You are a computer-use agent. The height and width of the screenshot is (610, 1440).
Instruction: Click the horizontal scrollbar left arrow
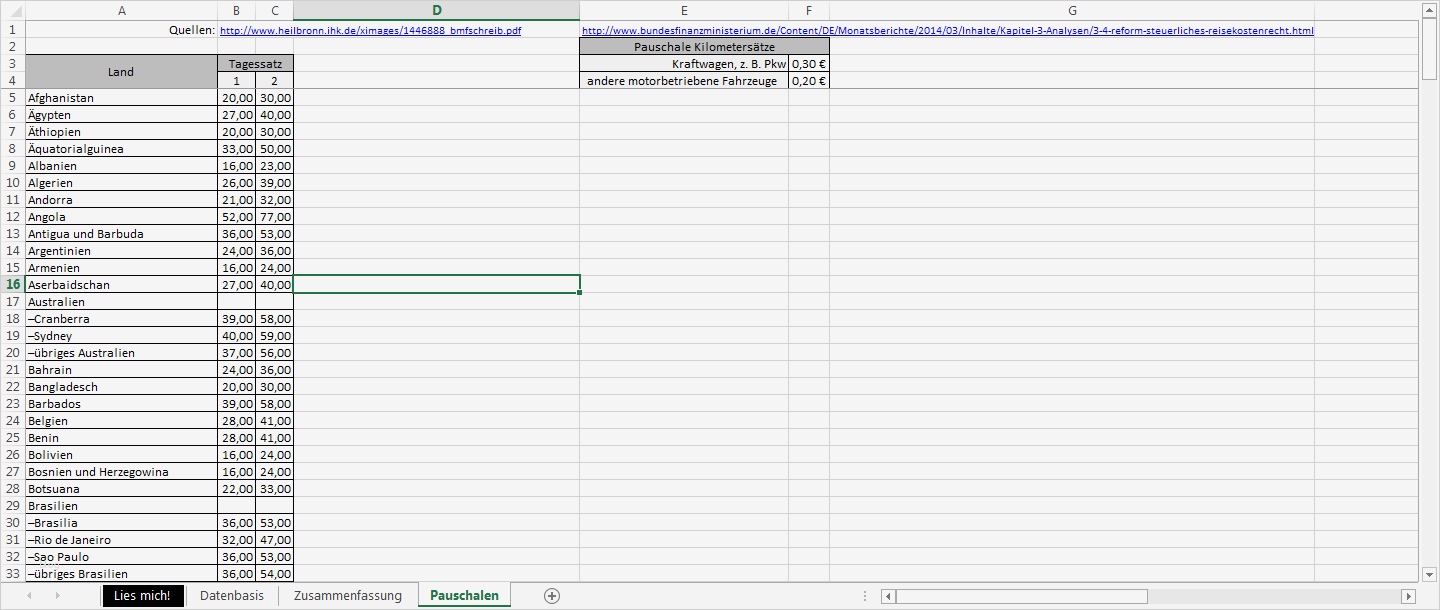pos(886,596)
